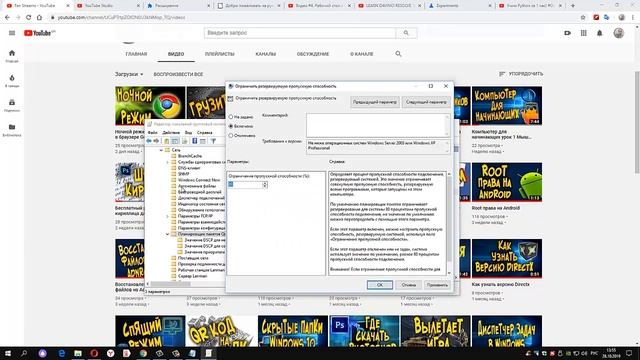Click the bandwidth limit spinner arrows

tap(265, 185)
